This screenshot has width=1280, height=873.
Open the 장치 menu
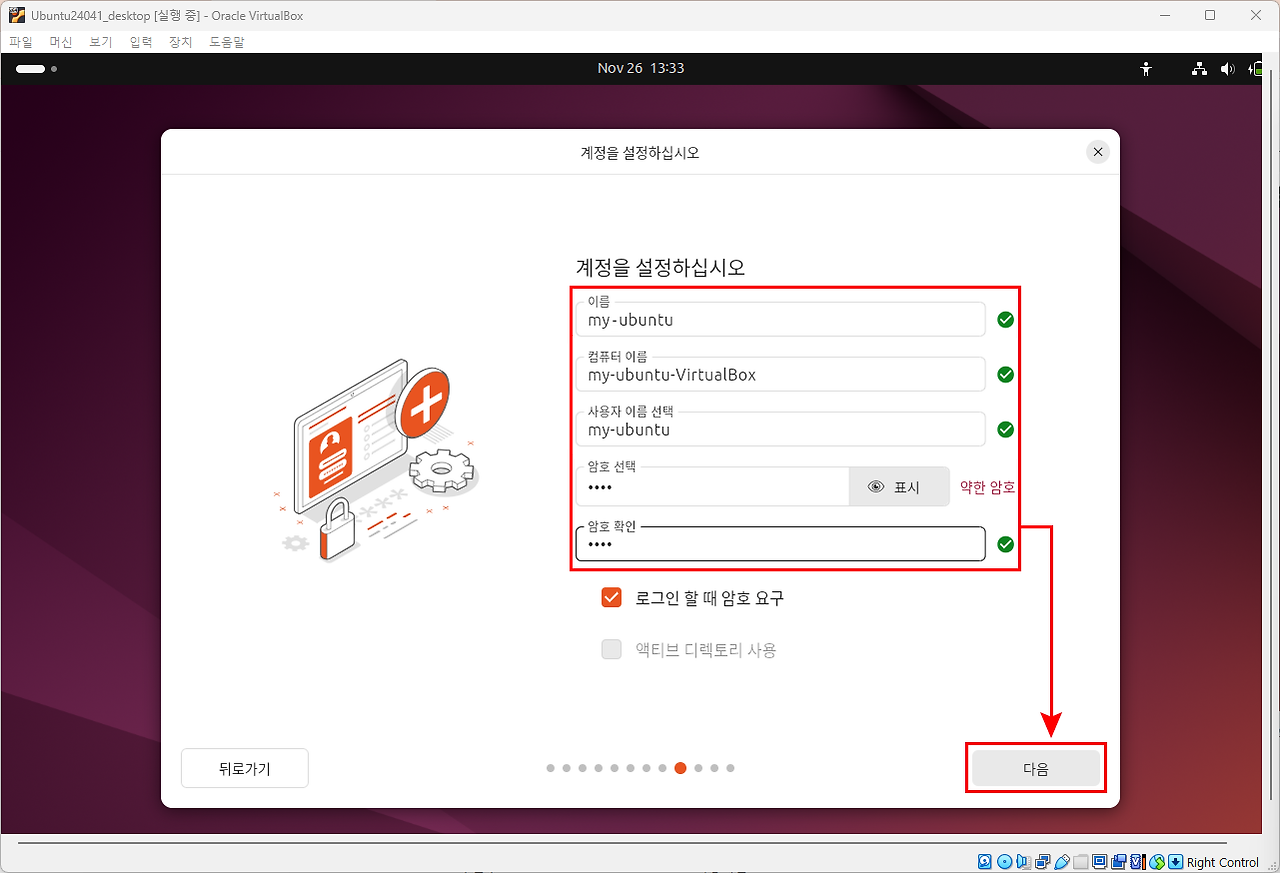click(181, 42)
